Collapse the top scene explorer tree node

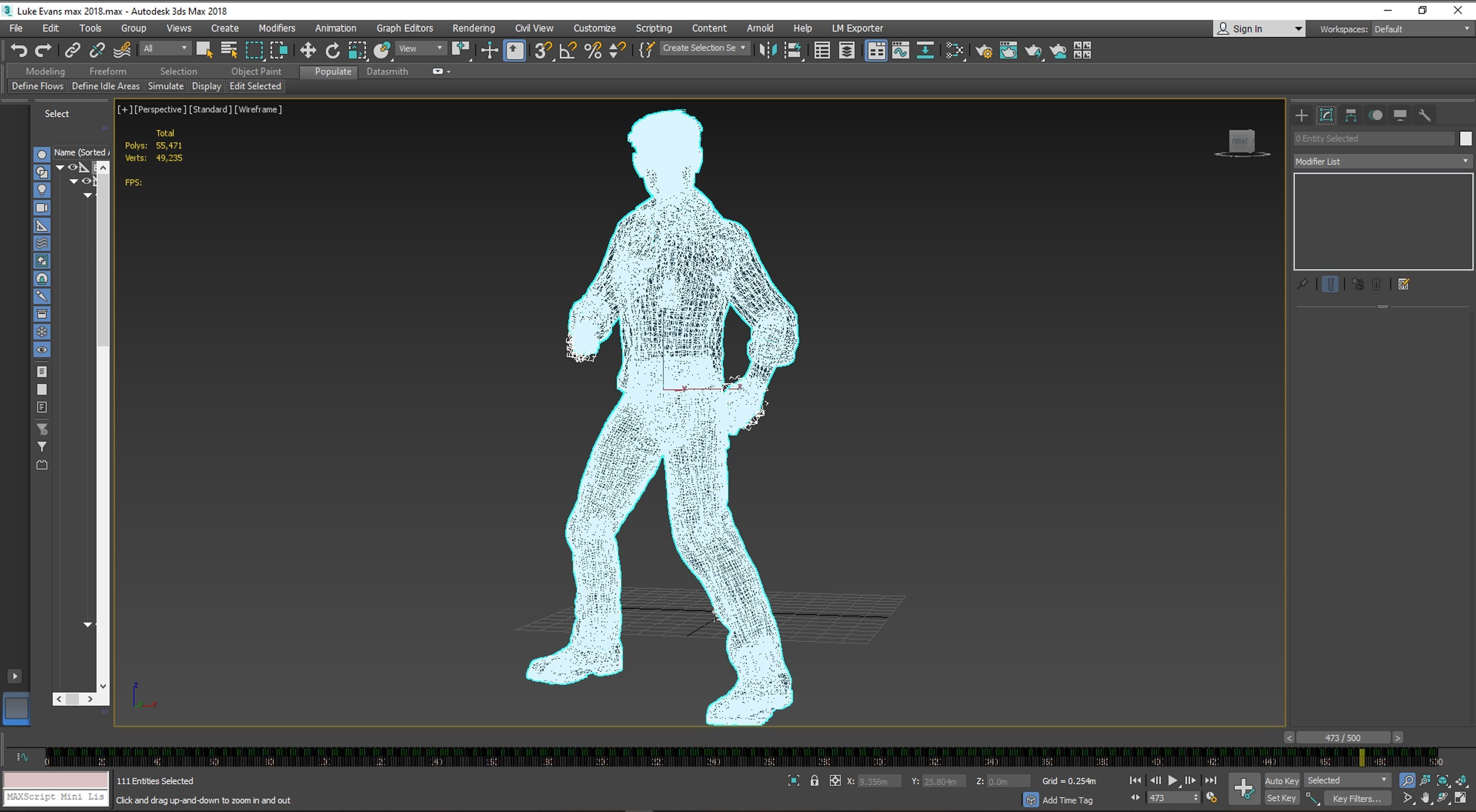[60, 167]
